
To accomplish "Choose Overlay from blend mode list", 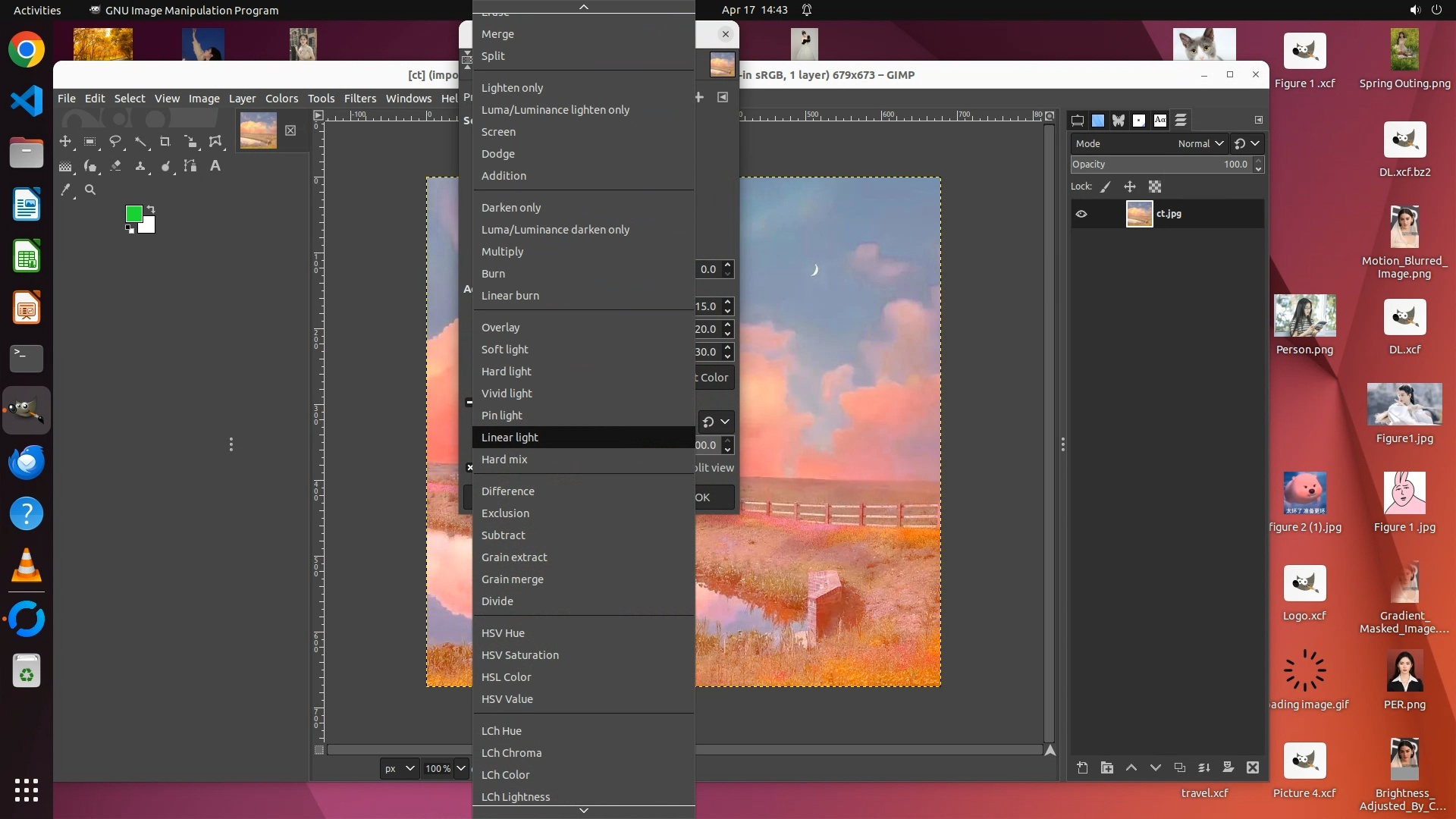I will pos(500,328).
